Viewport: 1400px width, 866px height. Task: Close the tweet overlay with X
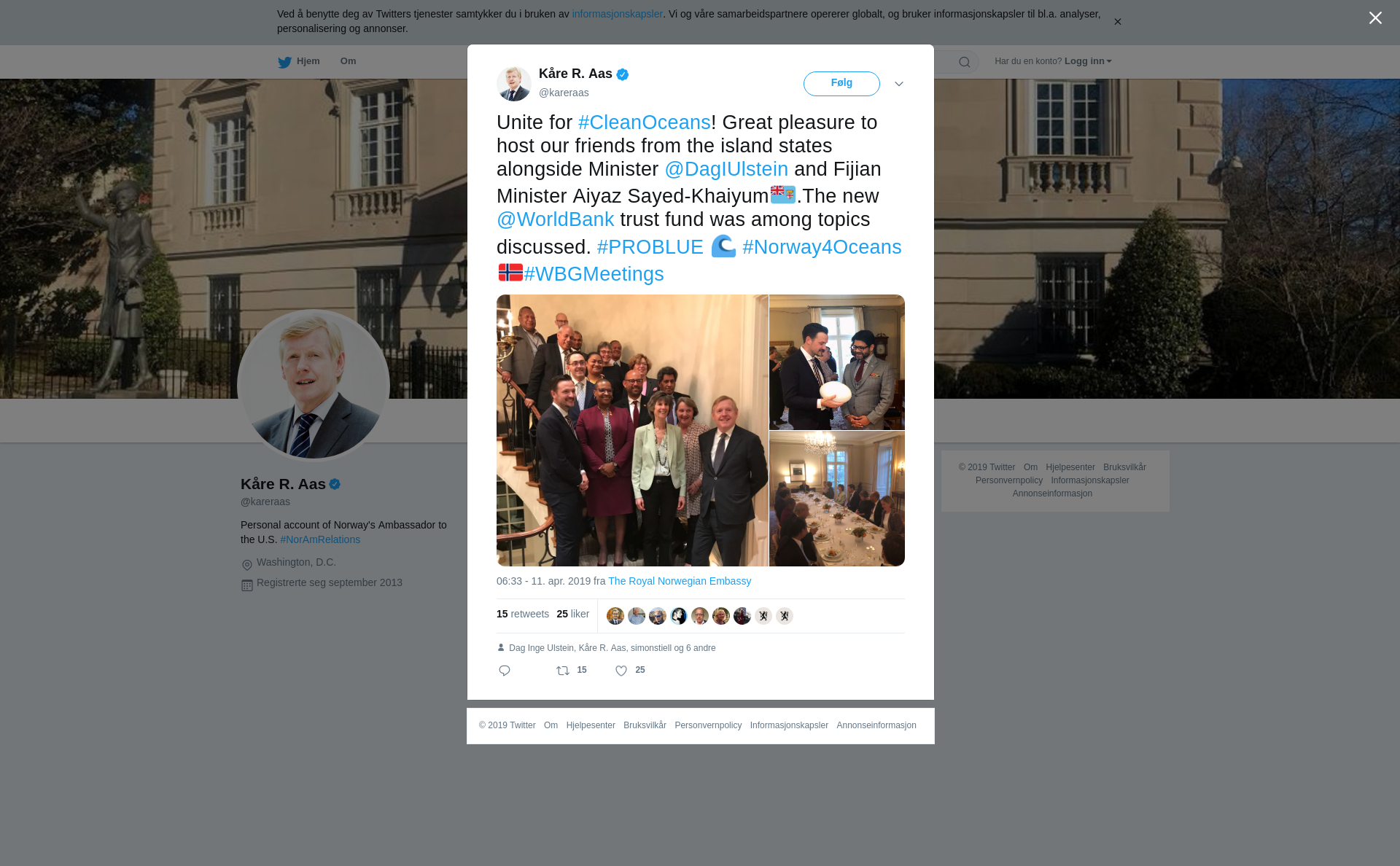(1375, 18)
